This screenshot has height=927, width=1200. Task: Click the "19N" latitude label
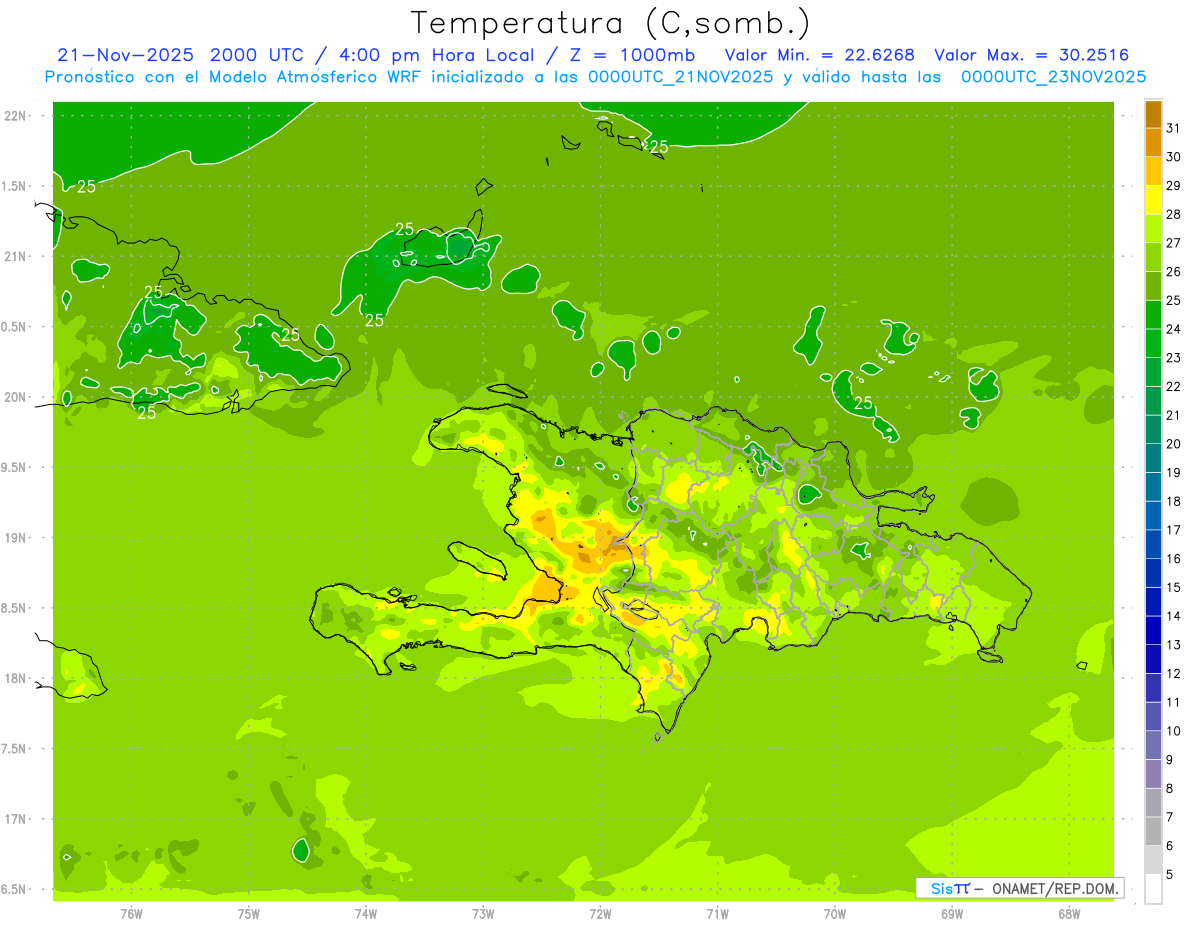click(16, 538)
